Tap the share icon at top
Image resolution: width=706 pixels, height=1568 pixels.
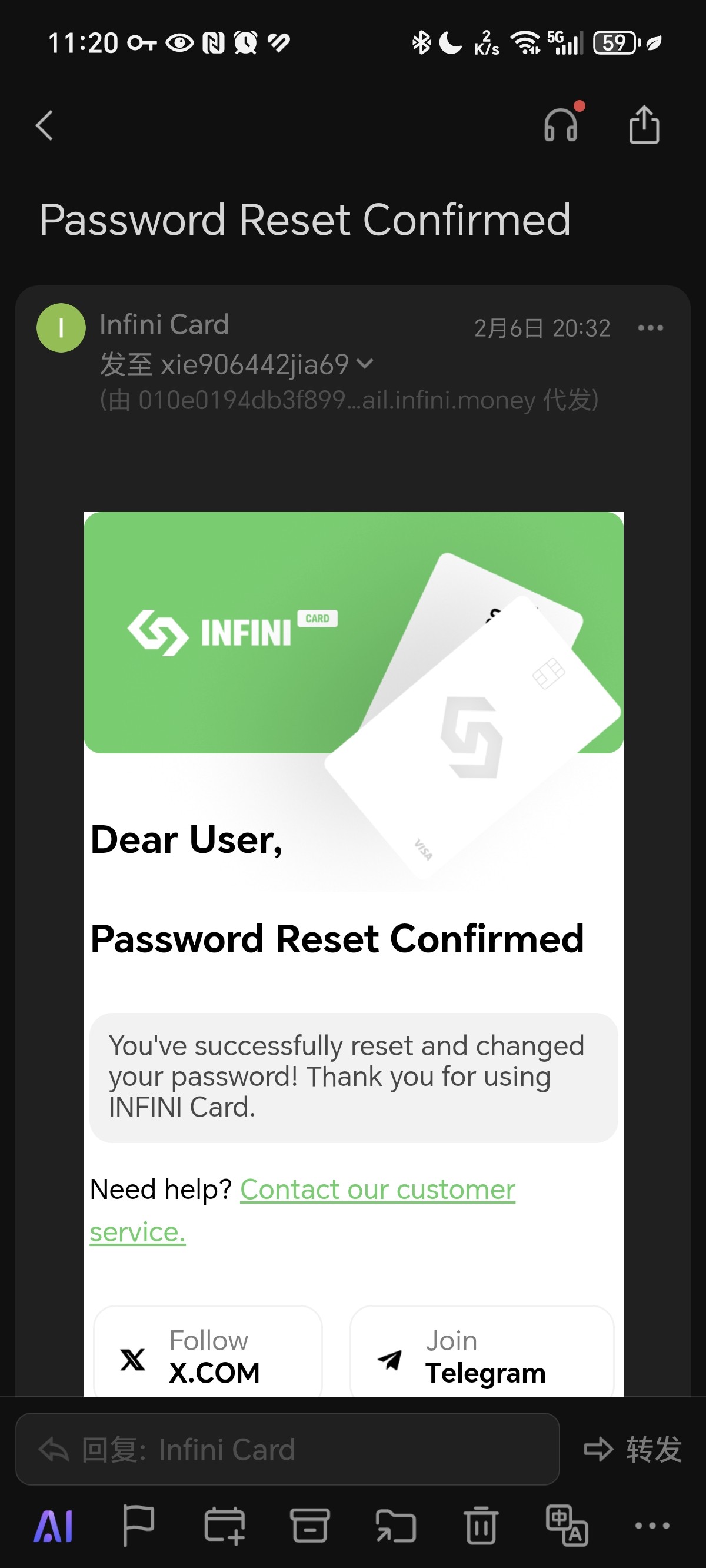[644, 125]
